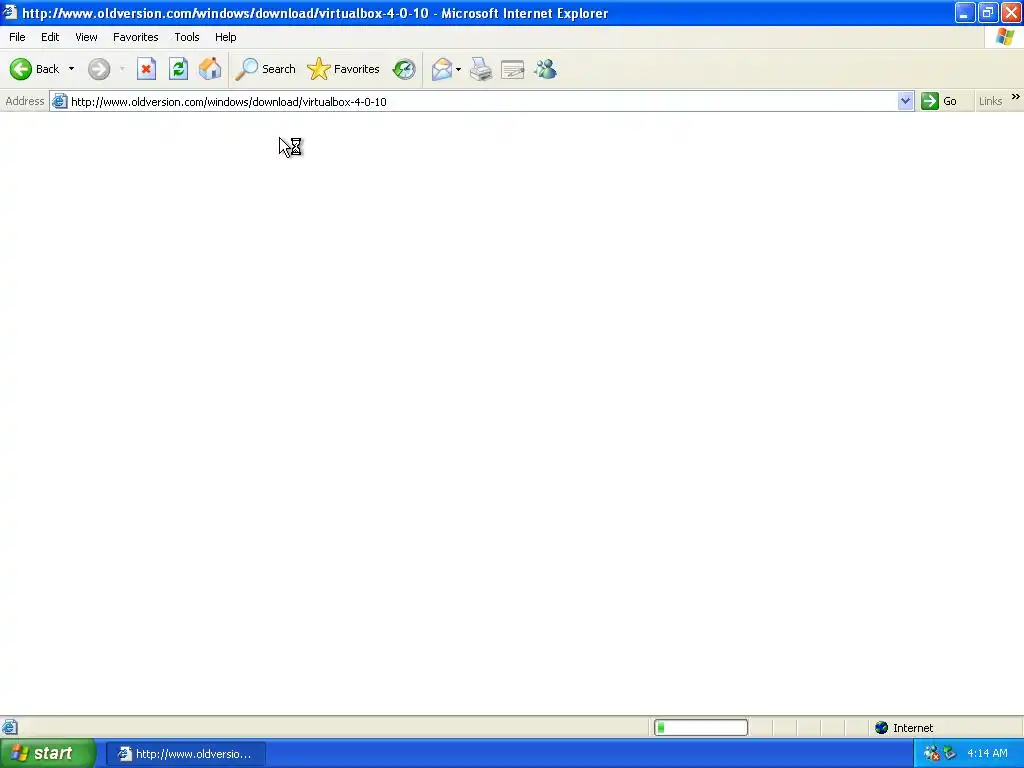Open the View menu
This screenshot has width=1024, height=768.
coord(86,37)
